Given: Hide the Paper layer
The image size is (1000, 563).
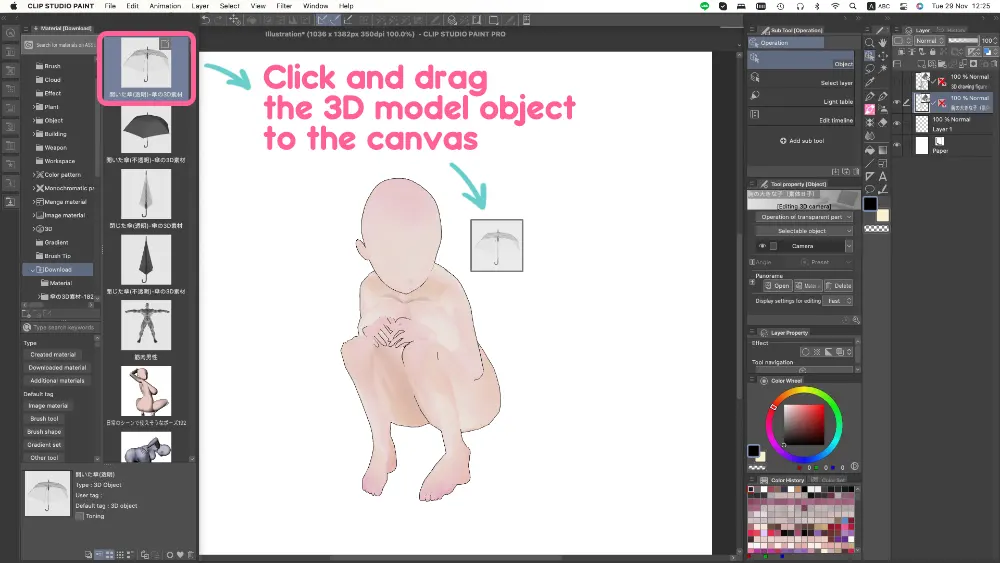Looking at the screenshot, I should 897,145.
